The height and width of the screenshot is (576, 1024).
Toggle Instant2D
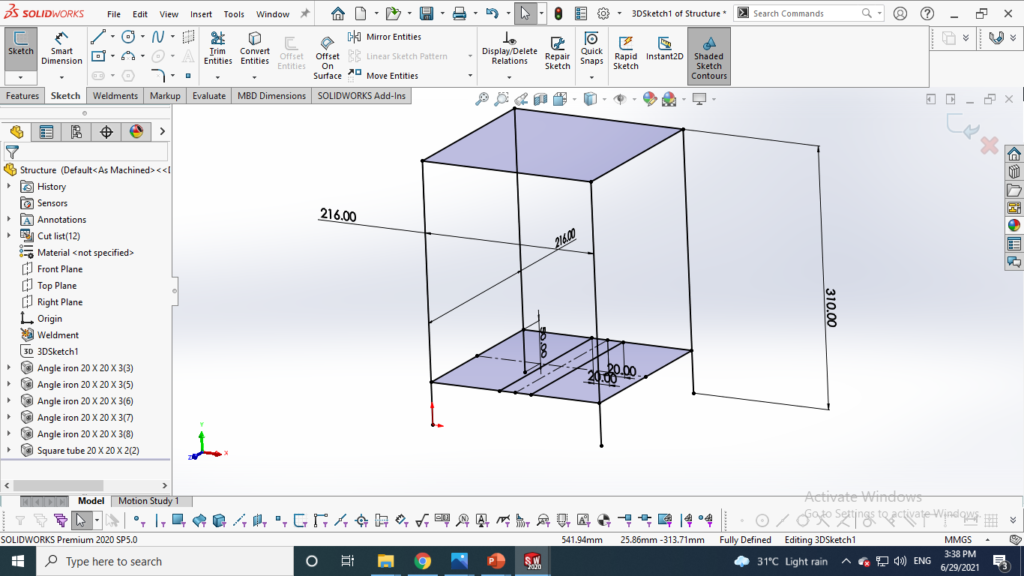(664, 48)
